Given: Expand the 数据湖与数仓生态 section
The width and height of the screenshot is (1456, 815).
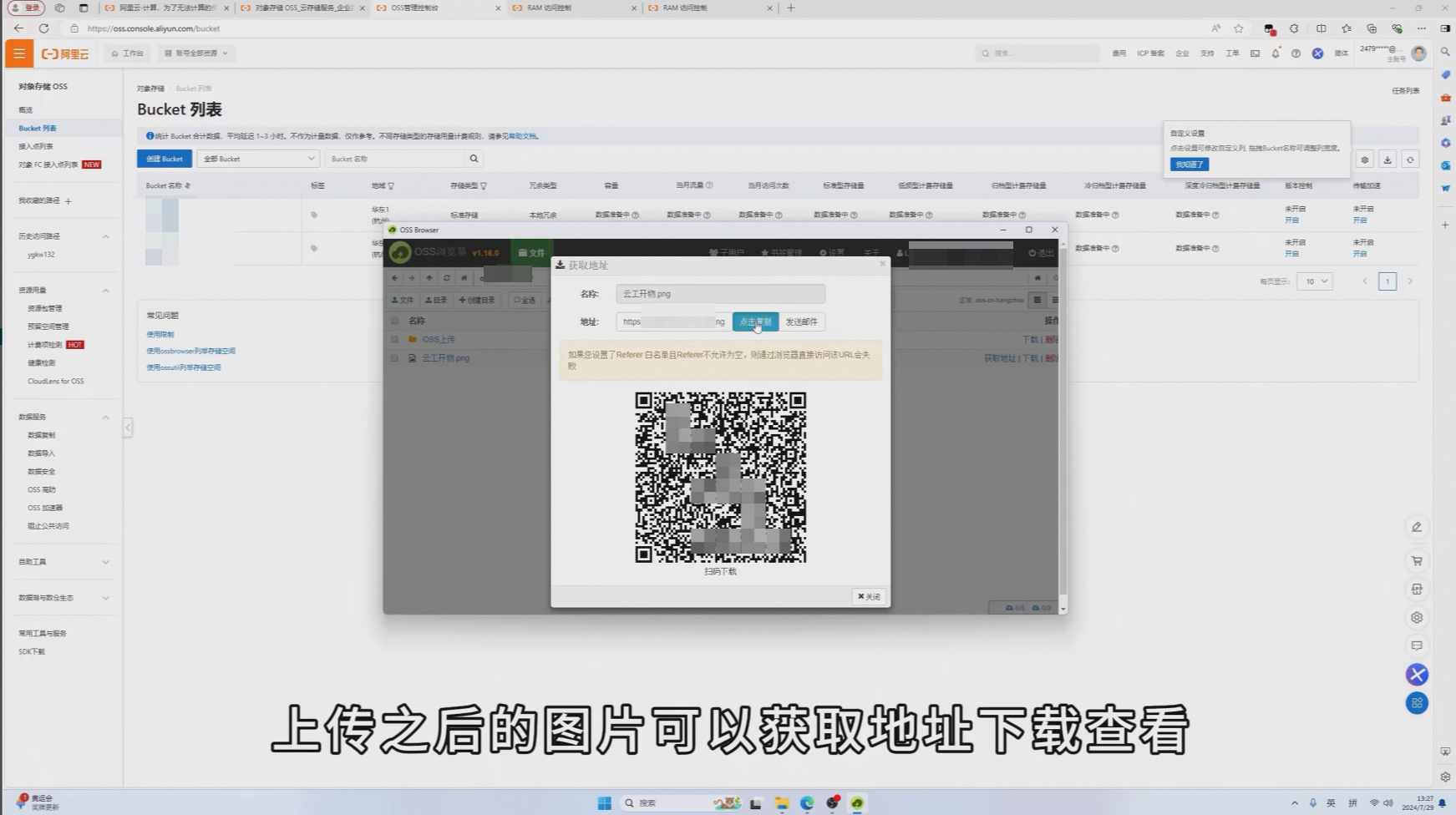Looking at the screenshot, I should (x=106, y=598).
